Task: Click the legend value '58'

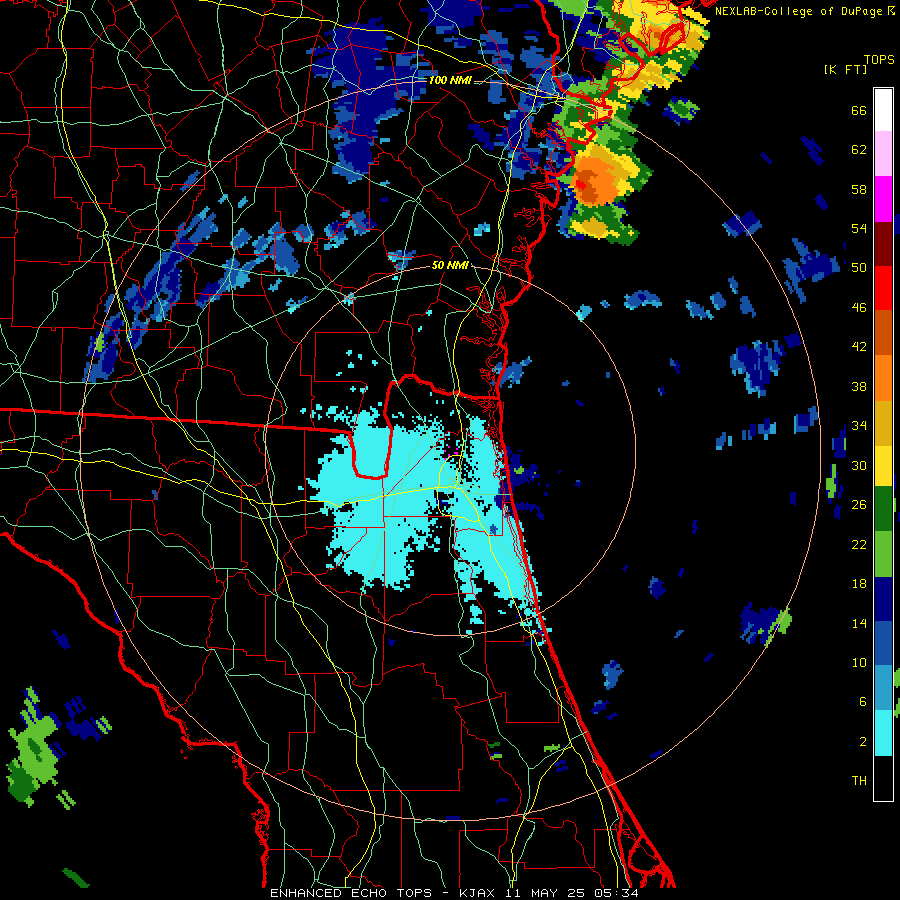Action: 859,189
